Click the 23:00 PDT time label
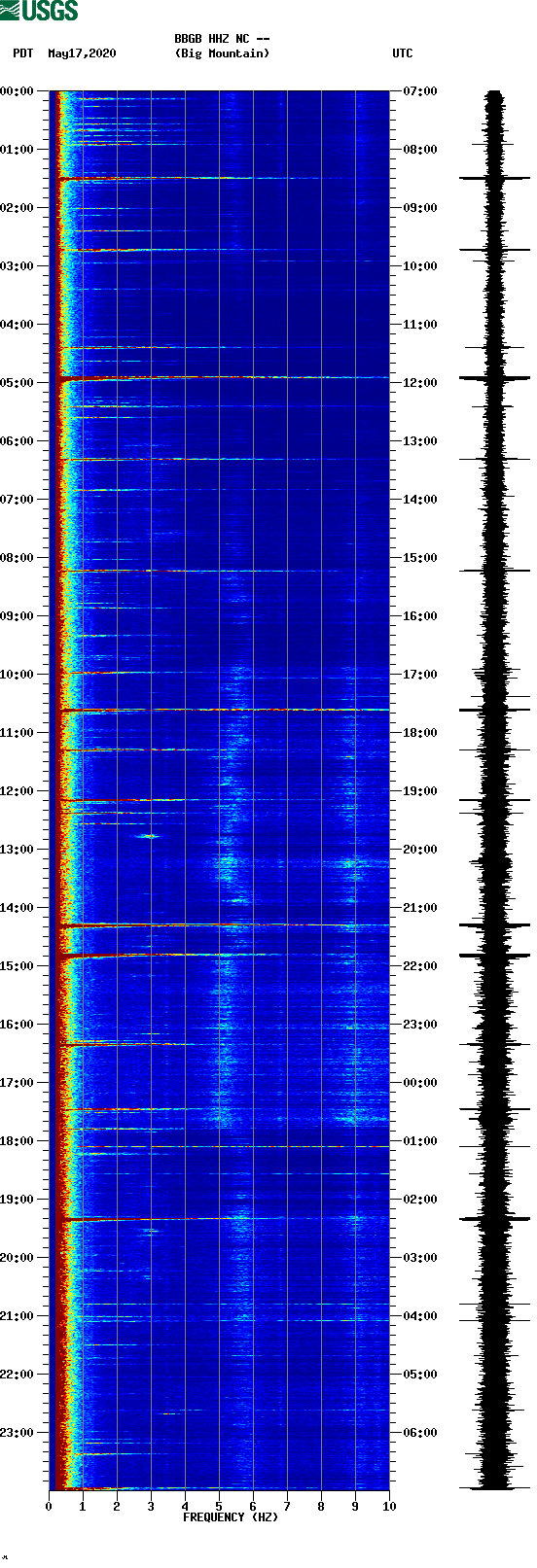 18,1433
